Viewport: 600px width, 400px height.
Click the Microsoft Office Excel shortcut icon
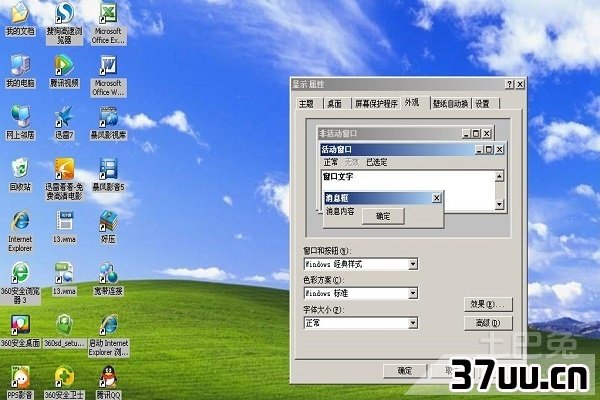109,23
